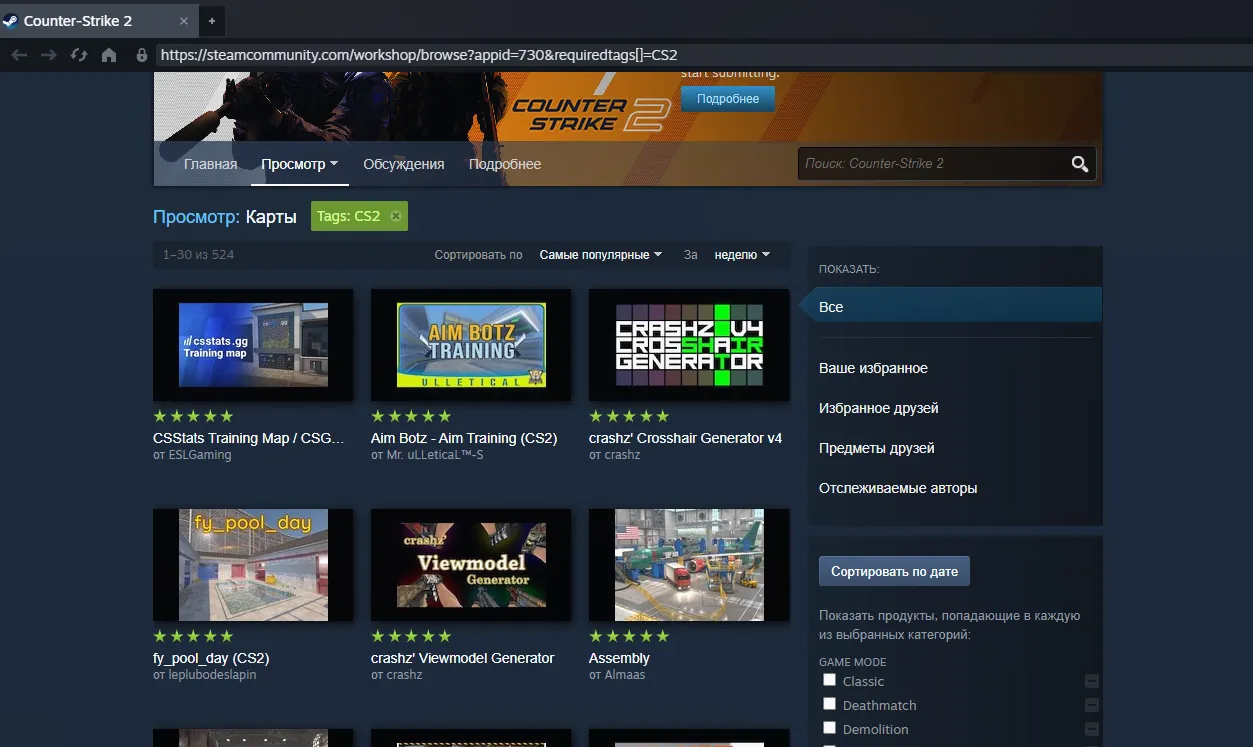Open fy_pool_day (CS2) title link
This screenshot has width=1253, height=747.
click(211, 658)
